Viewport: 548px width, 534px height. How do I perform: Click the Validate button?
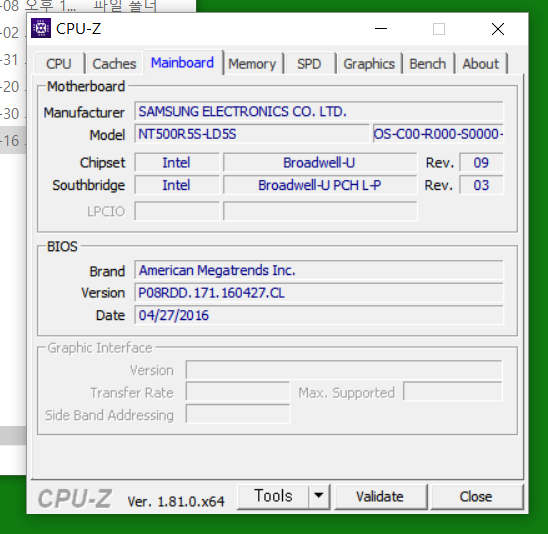[x=380, y=497]
